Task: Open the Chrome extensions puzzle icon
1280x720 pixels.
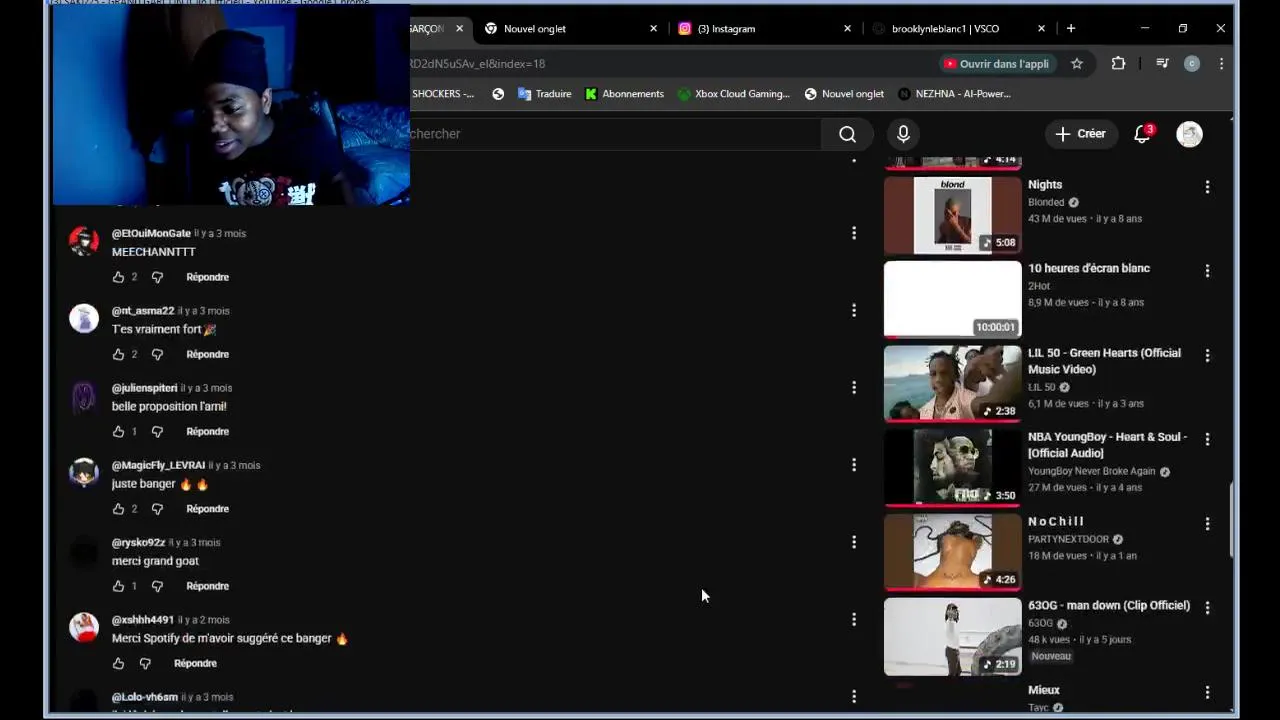Action: tap(1118, 64)
